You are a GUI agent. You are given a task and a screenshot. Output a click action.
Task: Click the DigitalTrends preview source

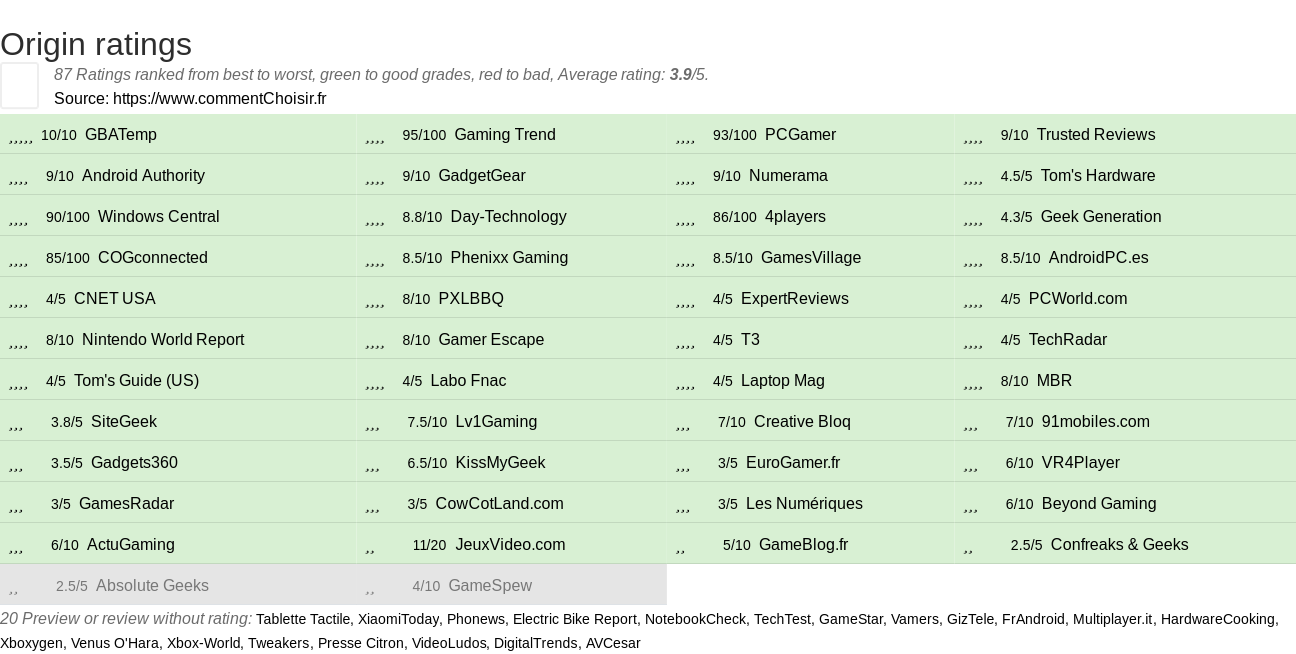click(x=535, y=643)
